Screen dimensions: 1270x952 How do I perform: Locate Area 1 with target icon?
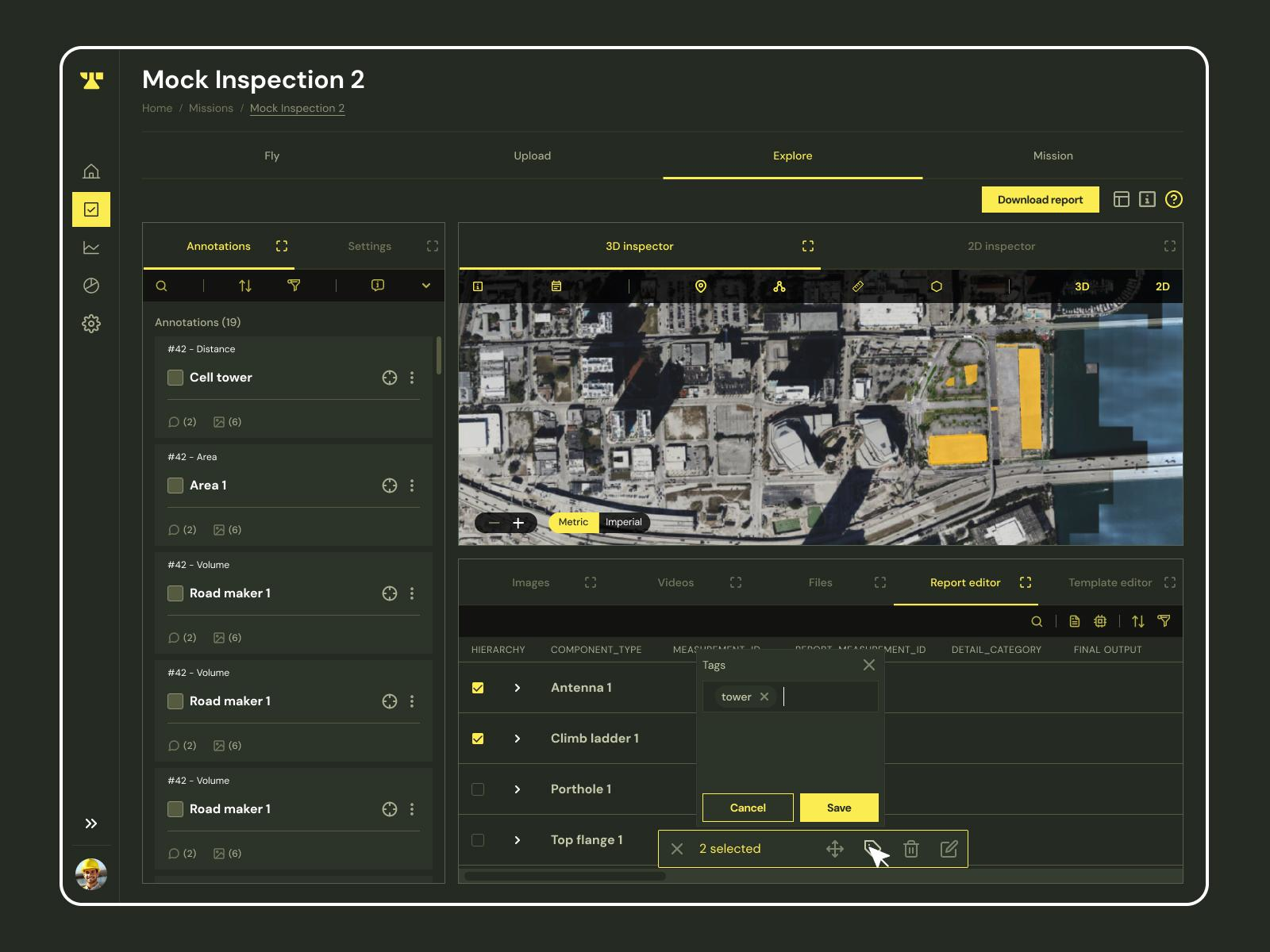pyautogui.click(x=390, y=486)
